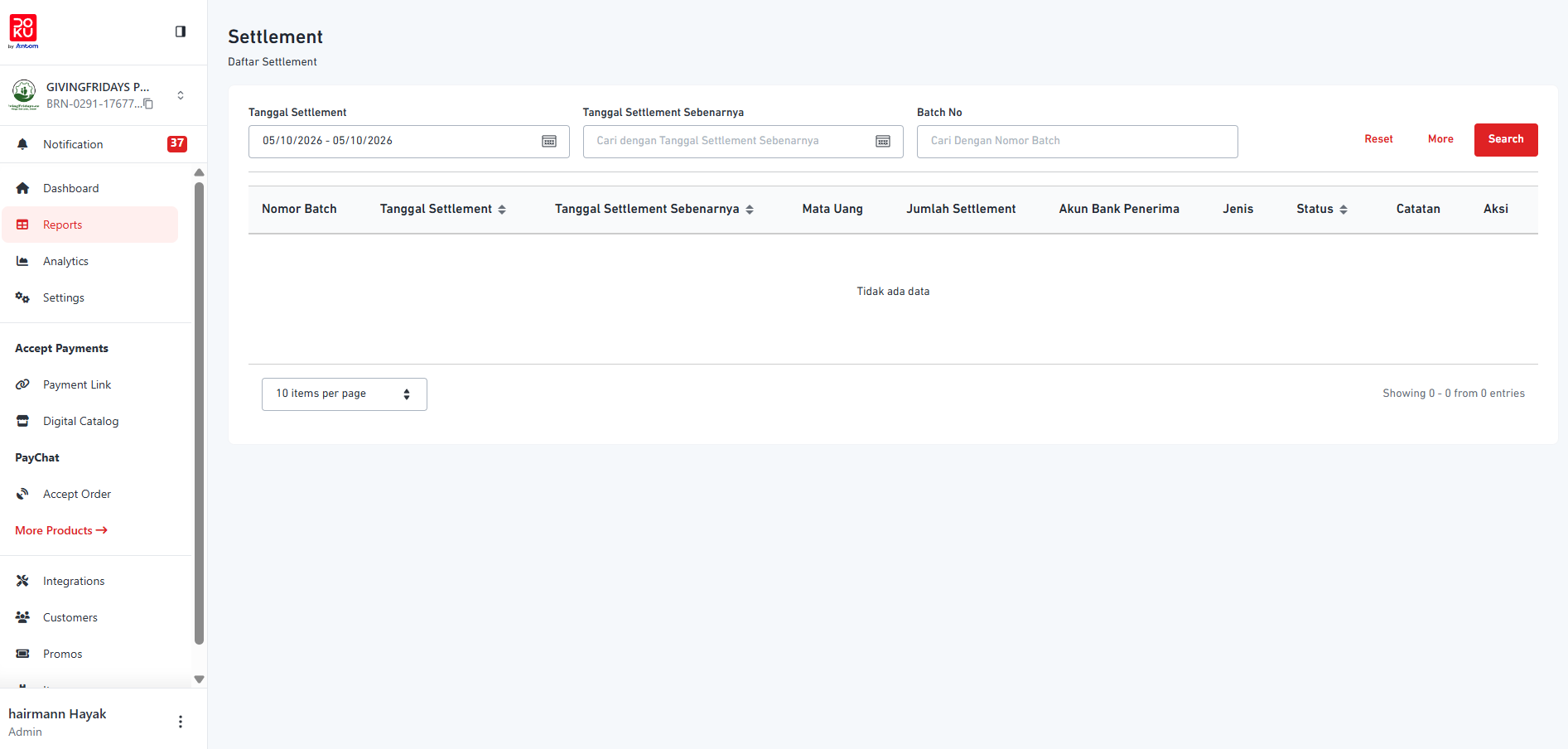Click the sidebar scrollbar up arrow
The image size is (1568, 749).
(199, 172)
